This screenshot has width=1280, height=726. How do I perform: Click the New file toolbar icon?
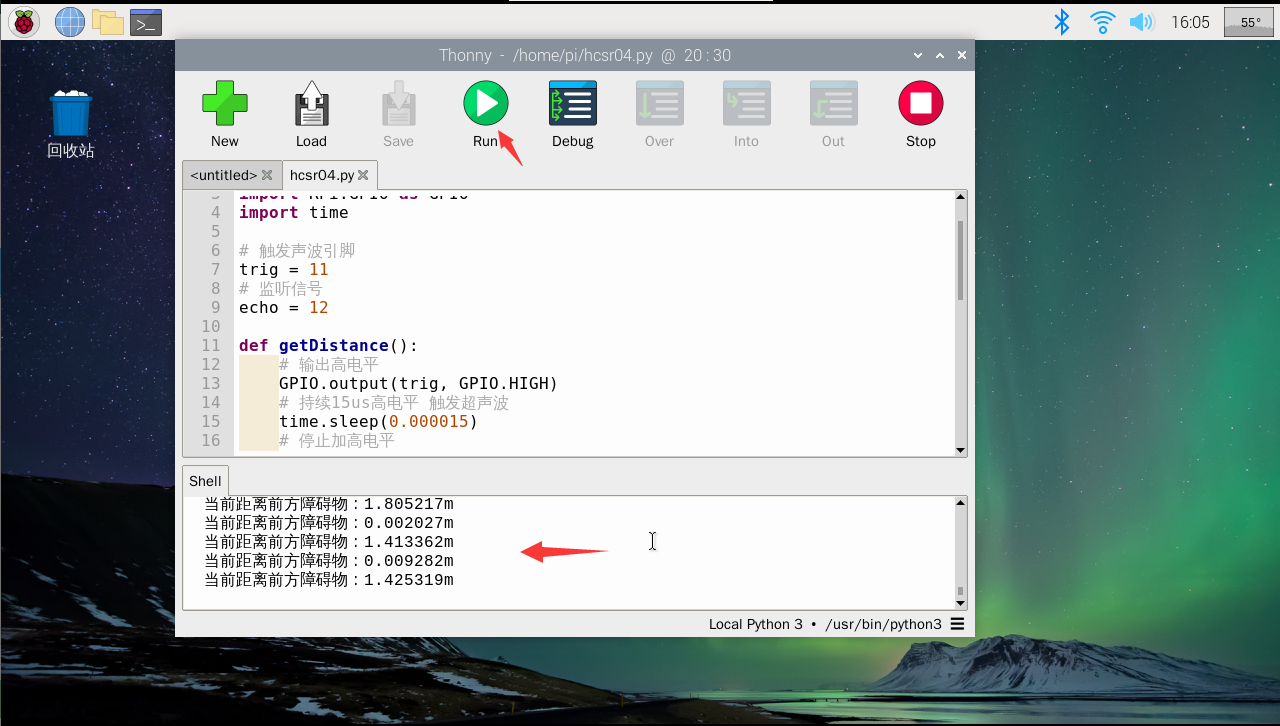click(225, 104)
